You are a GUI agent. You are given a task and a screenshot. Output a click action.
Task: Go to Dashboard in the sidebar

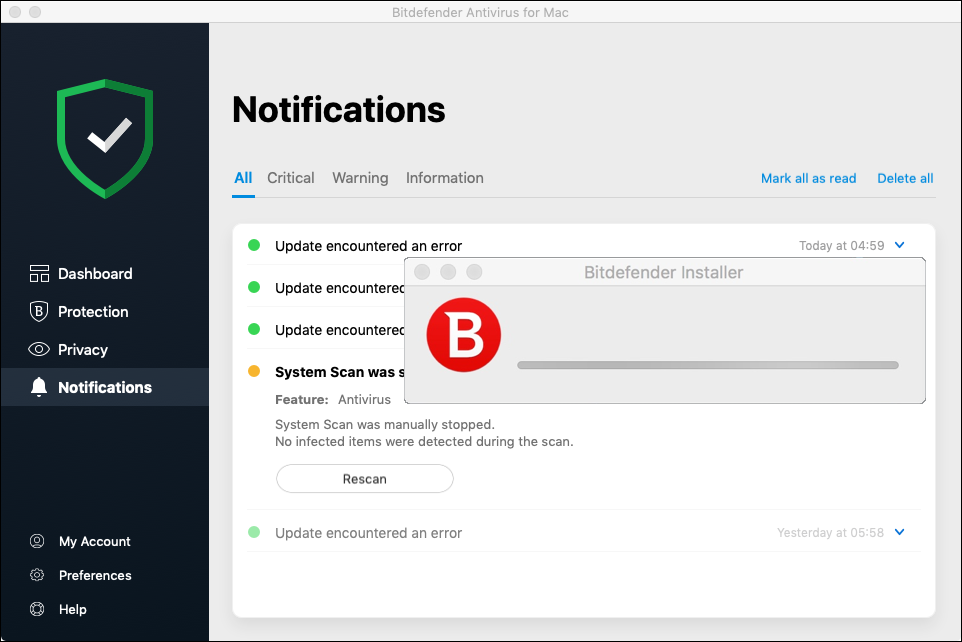coord(95,274)
